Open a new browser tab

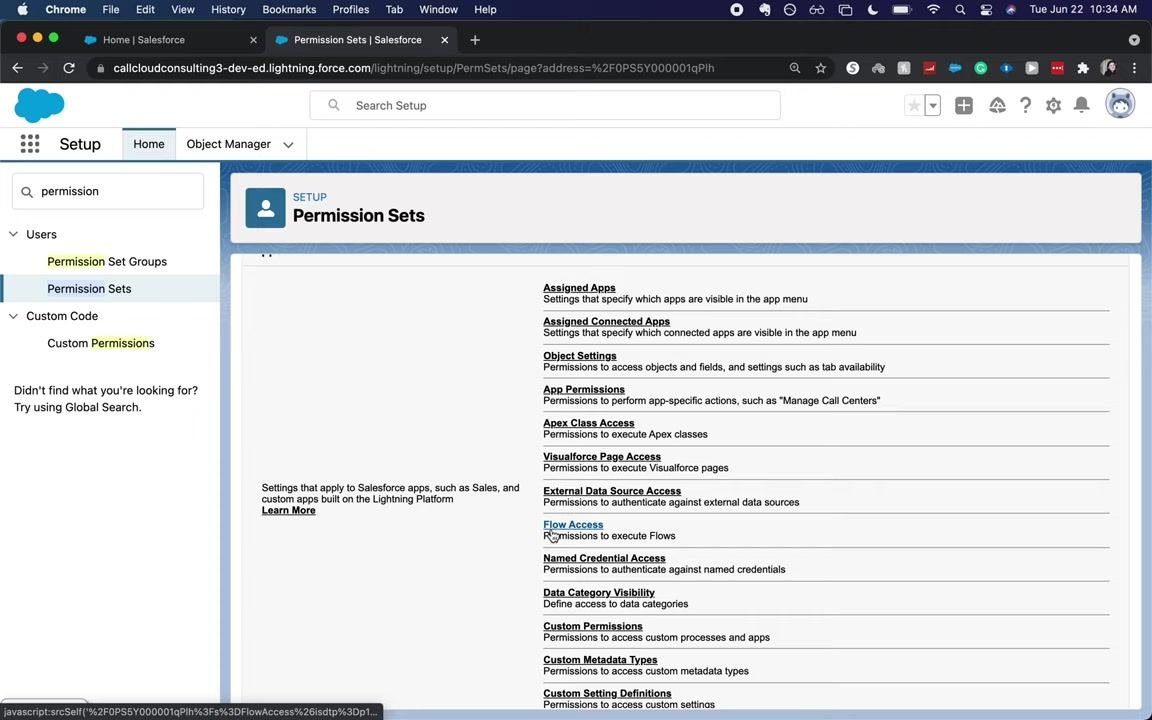475,40
